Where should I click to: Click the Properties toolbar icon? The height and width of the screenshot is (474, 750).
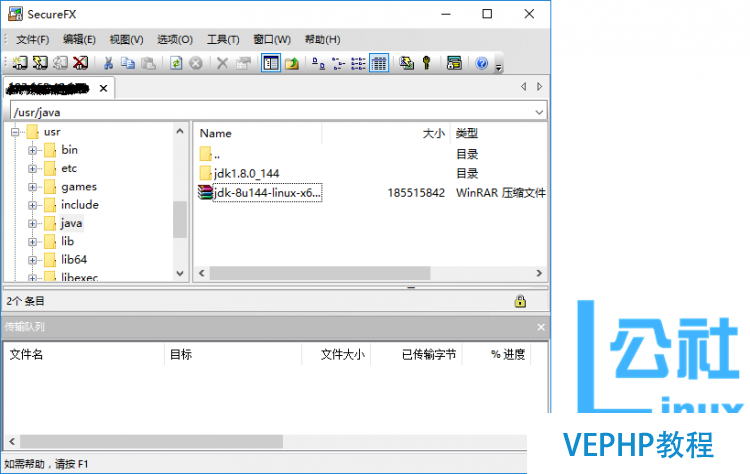[243, 63]
